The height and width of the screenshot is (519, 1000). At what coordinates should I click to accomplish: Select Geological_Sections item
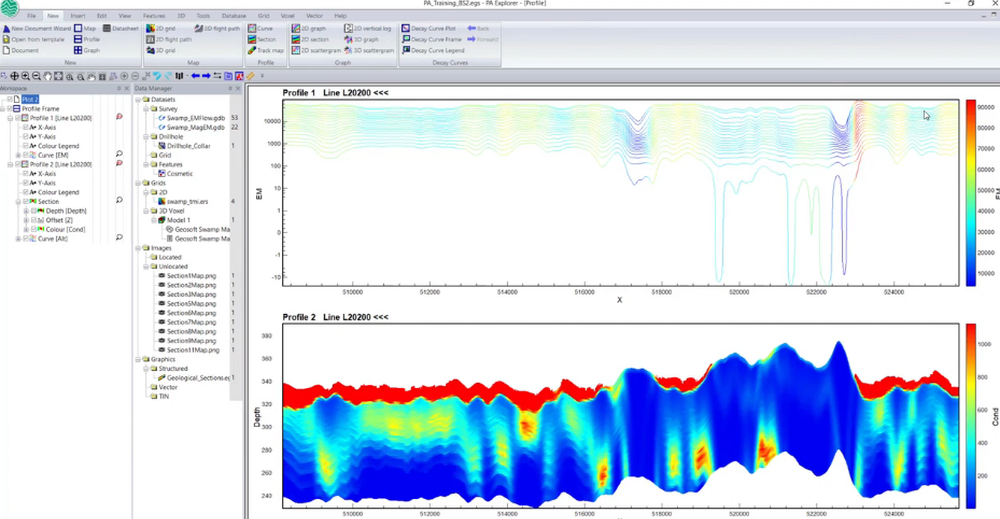(x=194, y=377)
